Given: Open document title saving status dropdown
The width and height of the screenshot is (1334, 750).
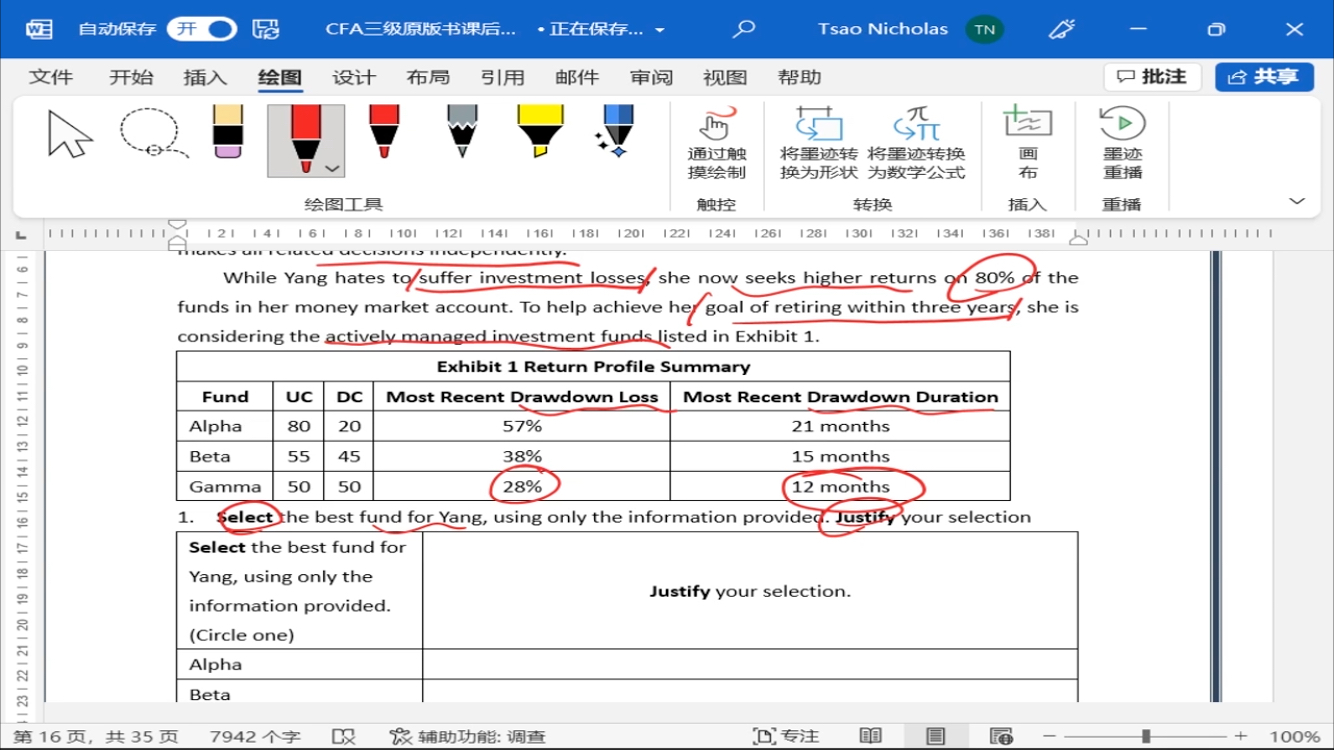Looking at the screenshot, I should click(660, 30).
